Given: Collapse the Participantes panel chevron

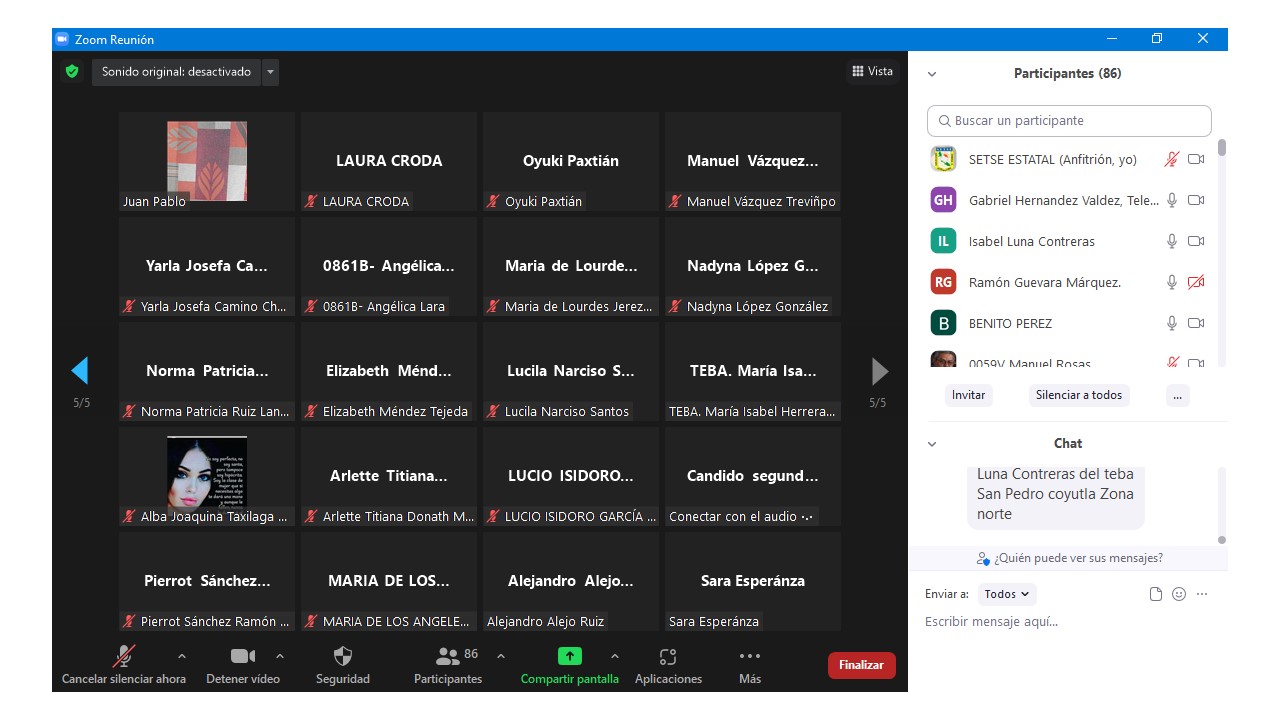Looking at the screenshot, I should [x=932, y=74].
